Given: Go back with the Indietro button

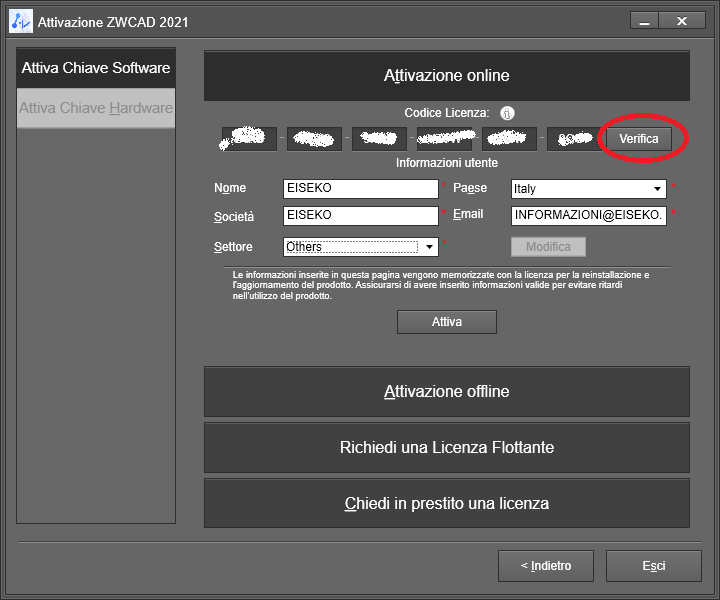Looking at the screenshot, I should click(546, 566).
